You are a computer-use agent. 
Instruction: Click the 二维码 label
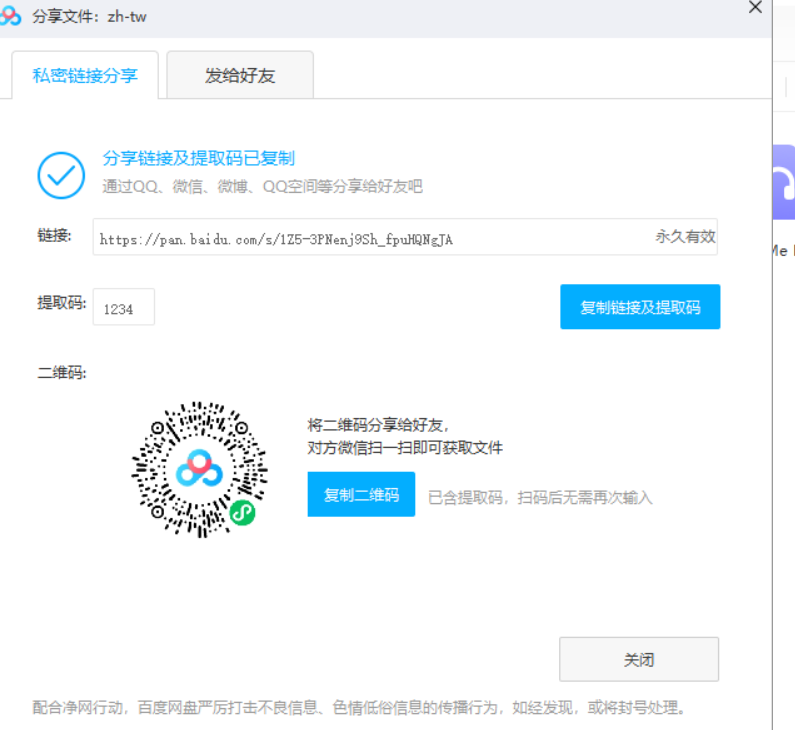(62, 373)
